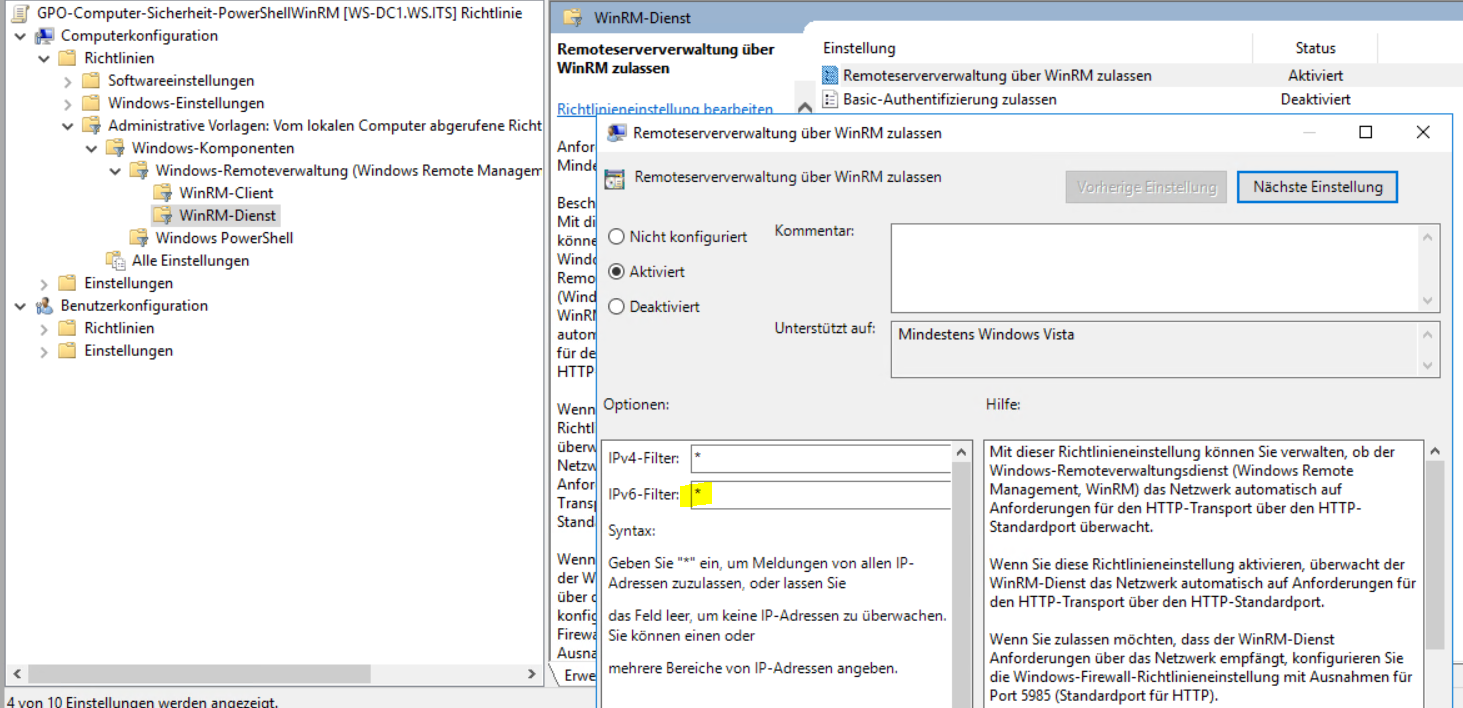Click Kommentar box scroll down arrow

(1429, 301)
